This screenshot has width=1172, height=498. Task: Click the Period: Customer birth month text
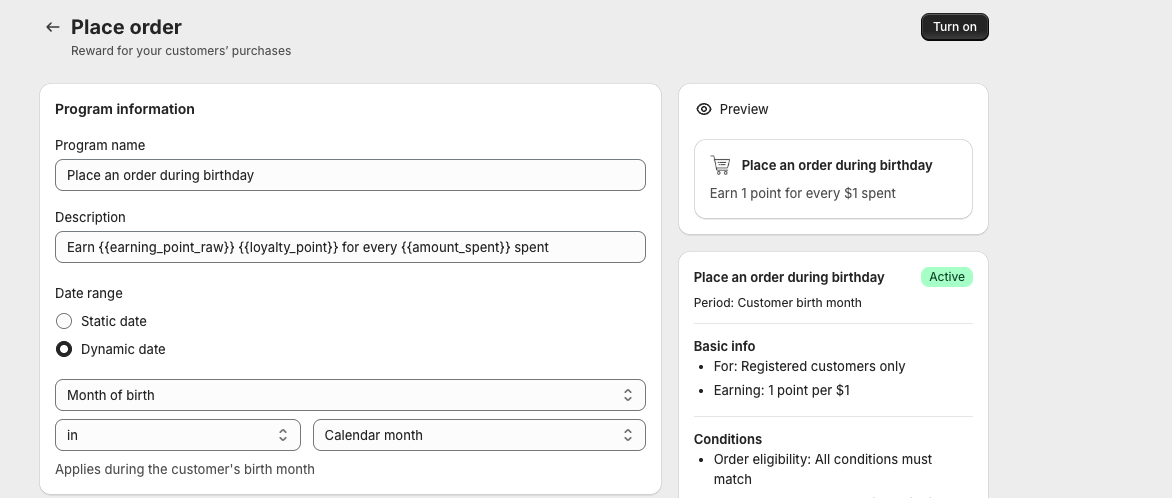tap(777, 303)
